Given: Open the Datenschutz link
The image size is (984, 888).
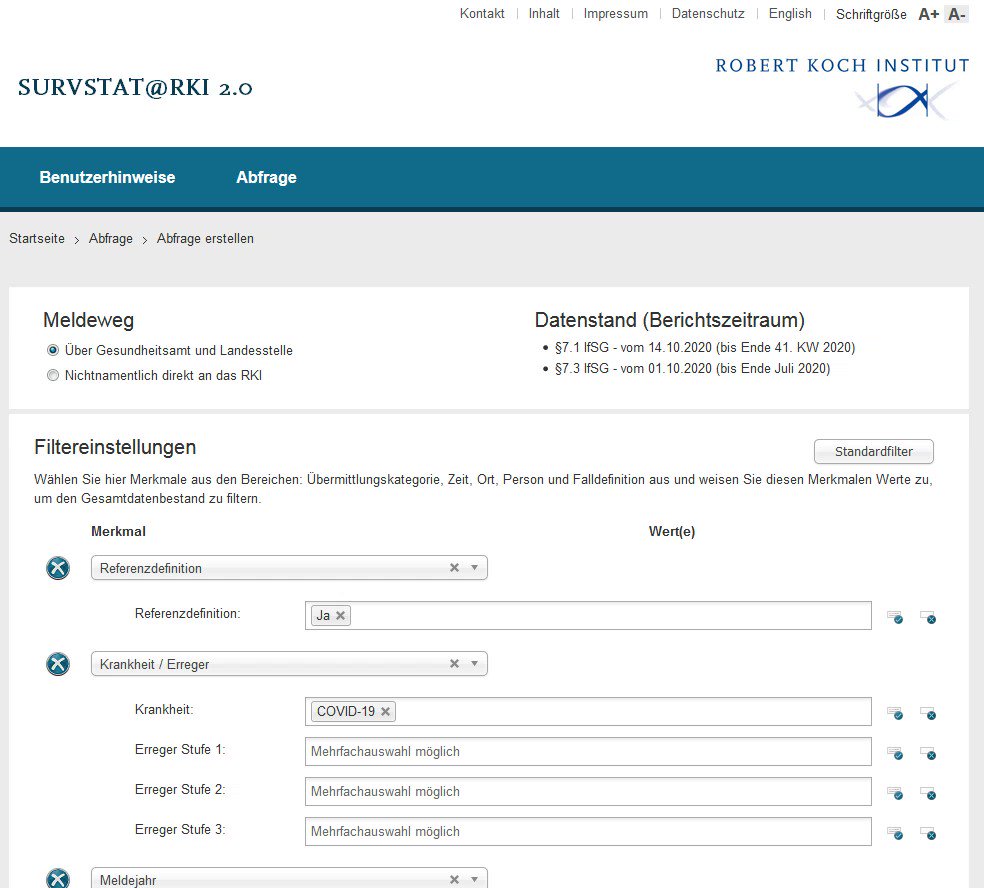Looking at the screenshot, I should click(708, 14).
